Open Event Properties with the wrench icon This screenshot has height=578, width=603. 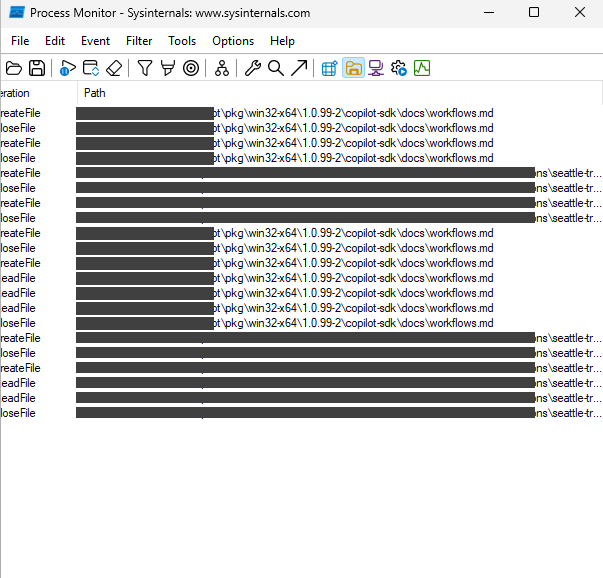click(x=253, y=68)
